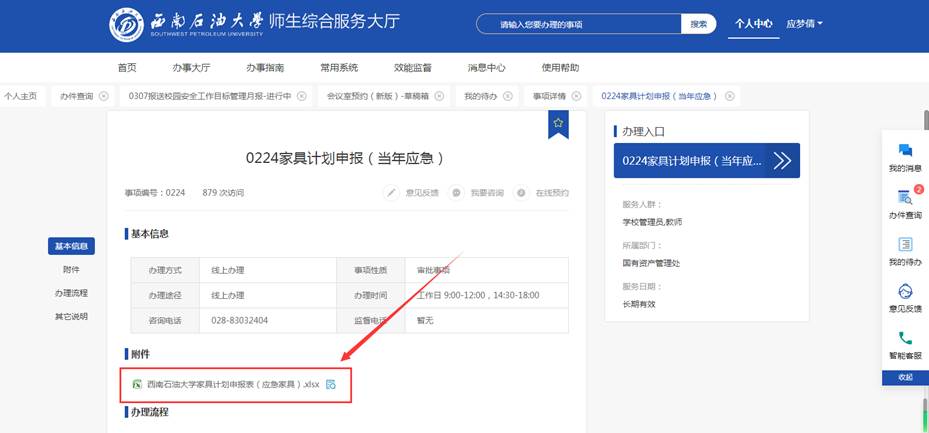Jump to 办理流程 in left anchor menu

point(71,293)
